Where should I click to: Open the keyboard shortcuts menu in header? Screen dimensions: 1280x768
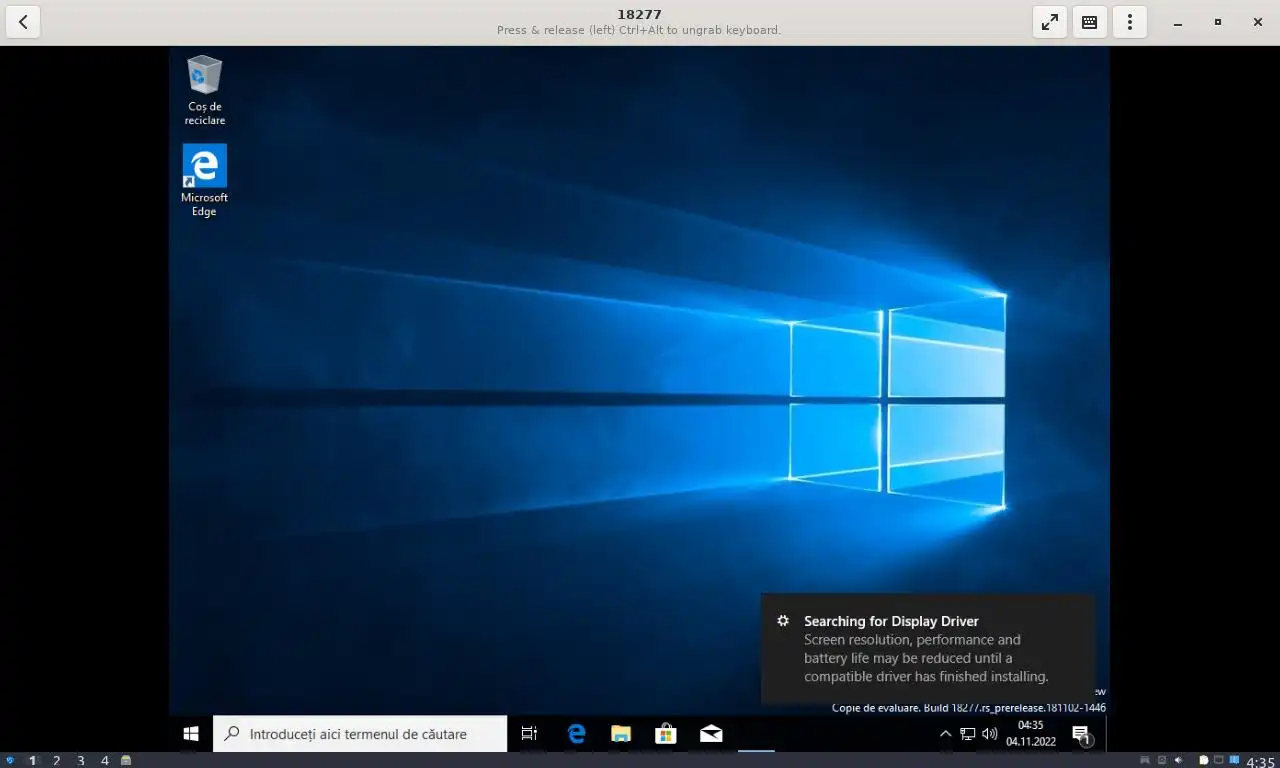pyautogui.click(x=1090, y=22)
